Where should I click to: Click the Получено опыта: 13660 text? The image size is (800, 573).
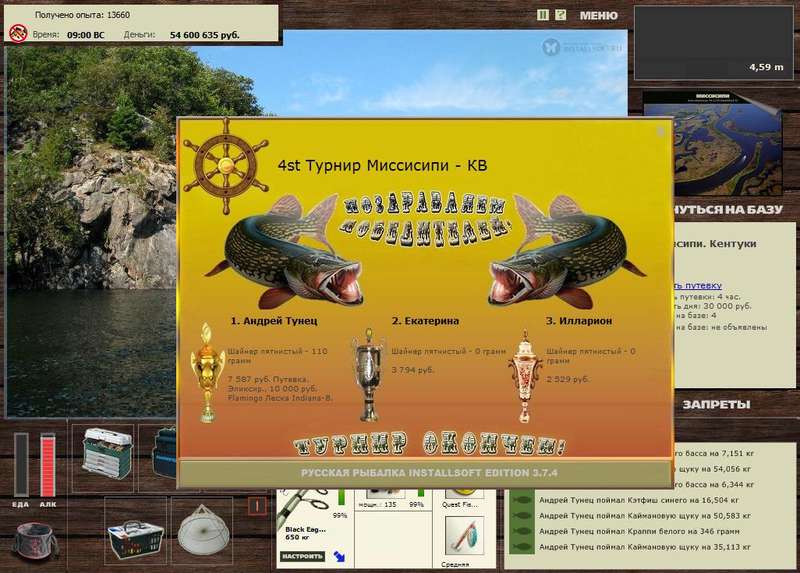click(x=82, y=15)
